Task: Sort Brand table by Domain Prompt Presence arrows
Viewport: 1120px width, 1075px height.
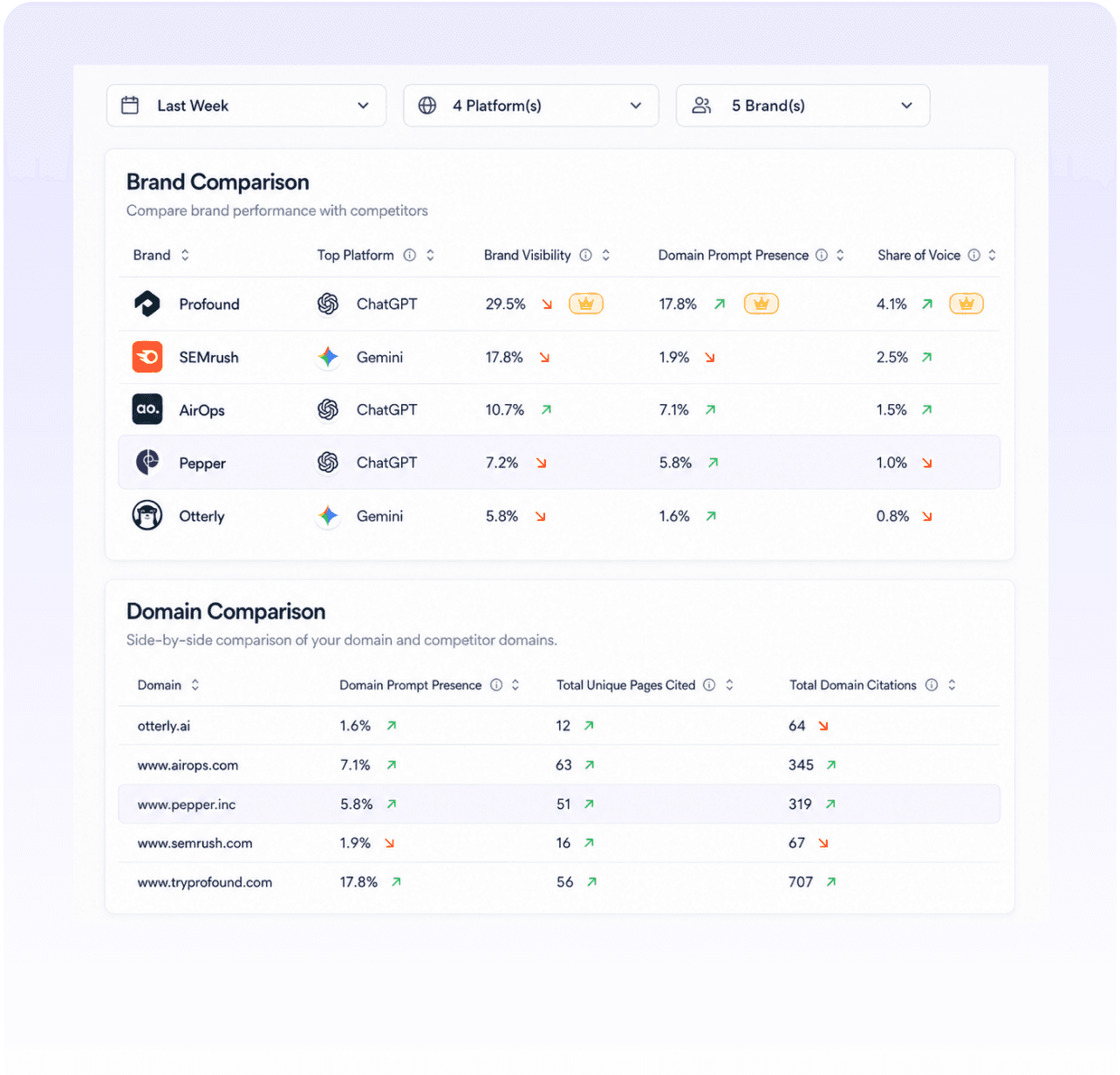Action: click(x=840, y=255)
